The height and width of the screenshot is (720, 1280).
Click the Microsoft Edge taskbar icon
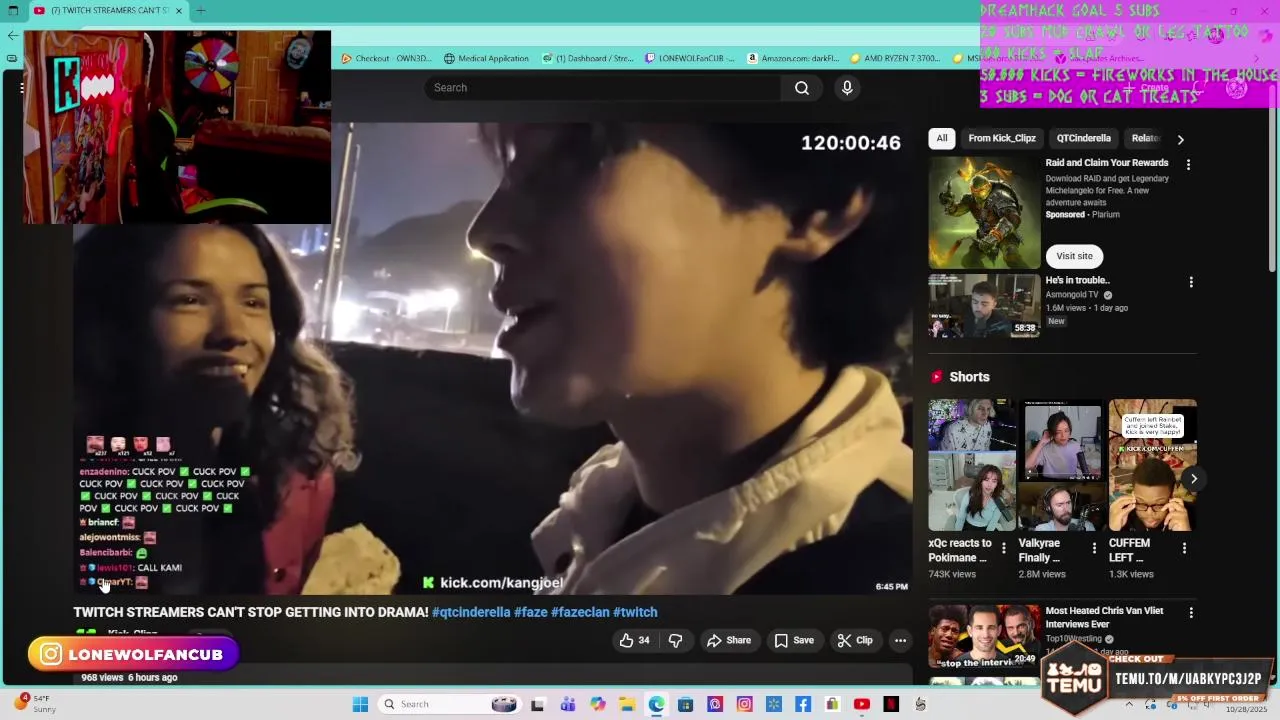[656, 704]
